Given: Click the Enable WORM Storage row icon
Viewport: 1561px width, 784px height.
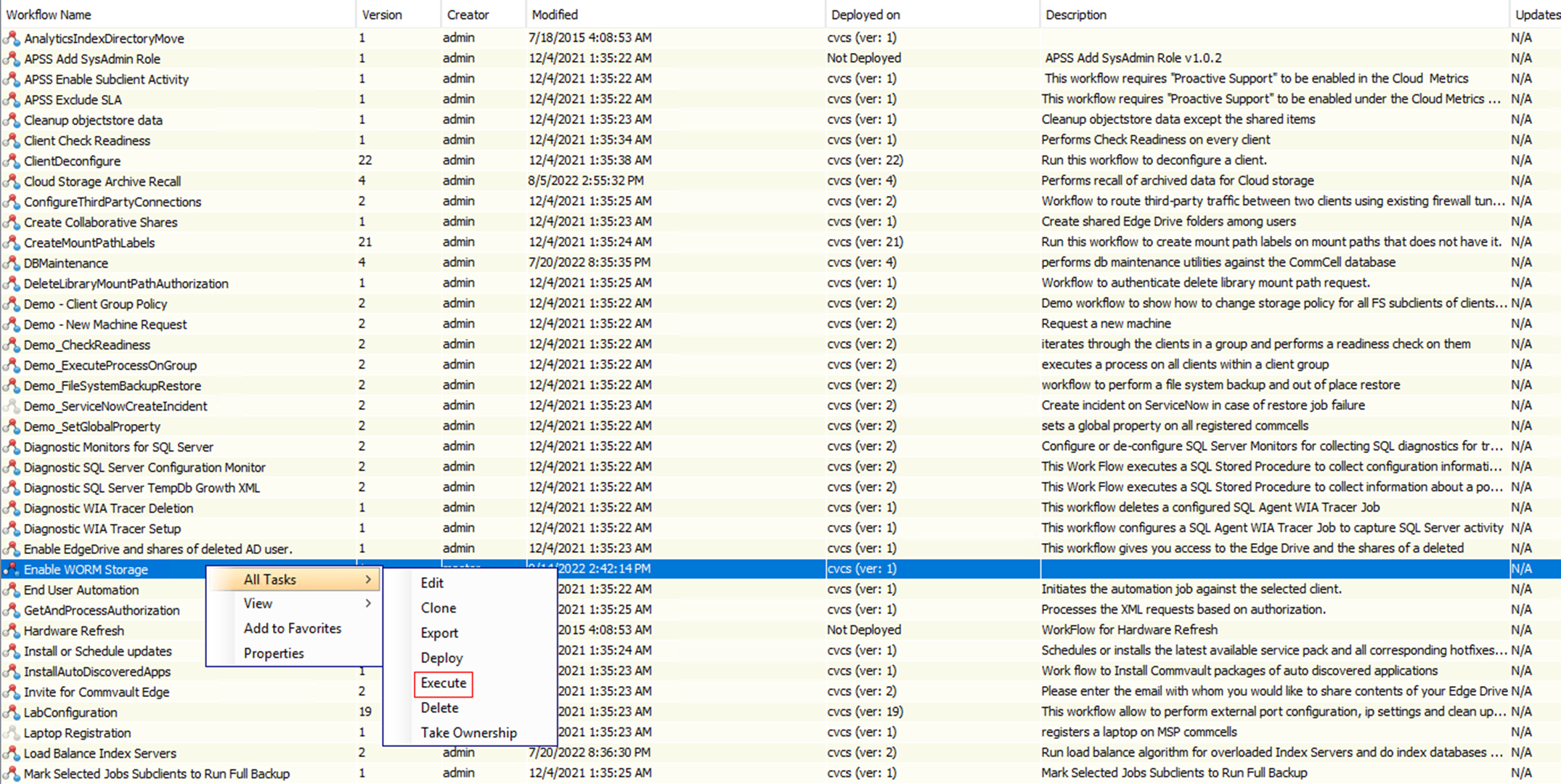Looking at the screenshot, I should pyautogui.click(x=12, y=570).
